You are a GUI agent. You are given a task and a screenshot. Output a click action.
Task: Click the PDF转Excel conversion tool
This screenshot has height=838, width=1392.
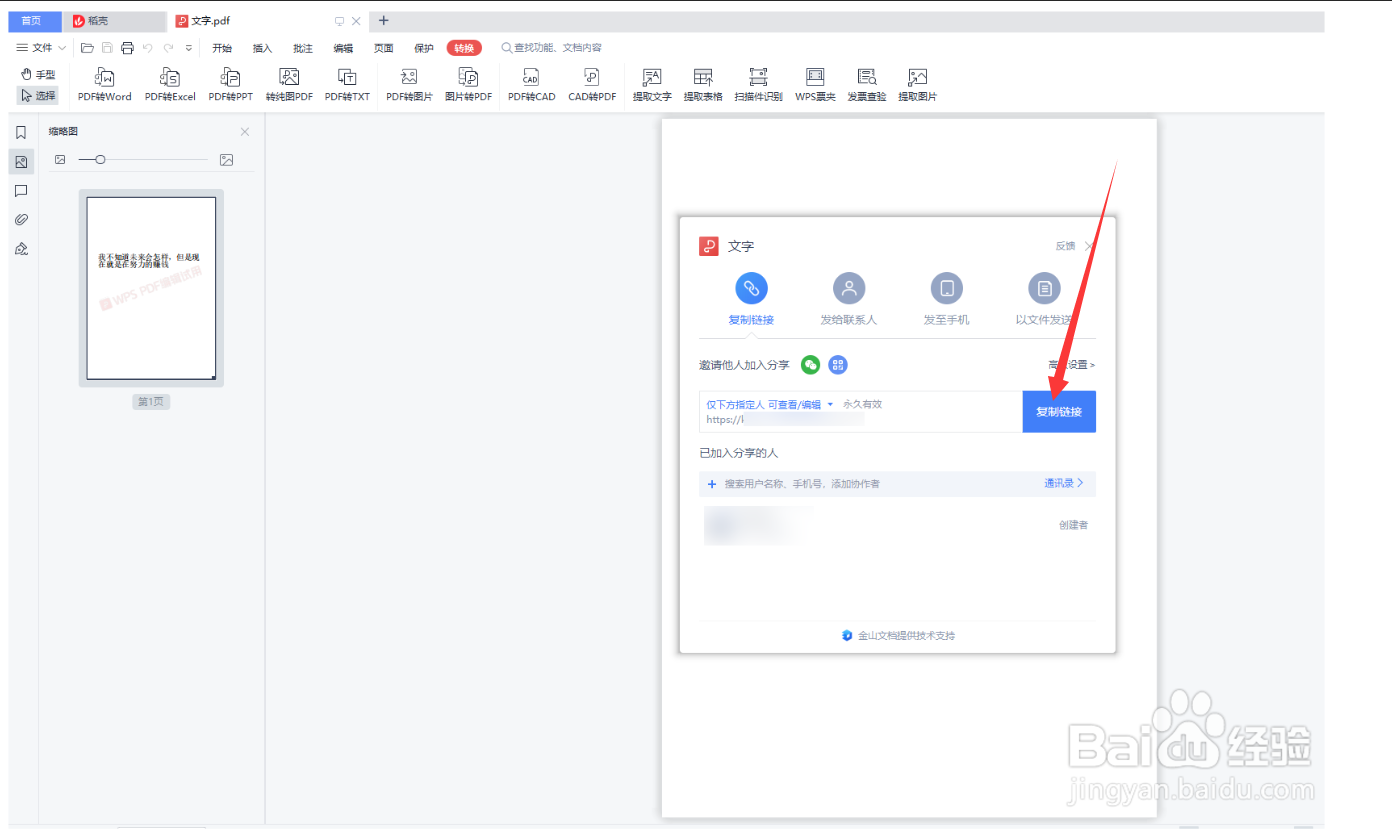170,85
